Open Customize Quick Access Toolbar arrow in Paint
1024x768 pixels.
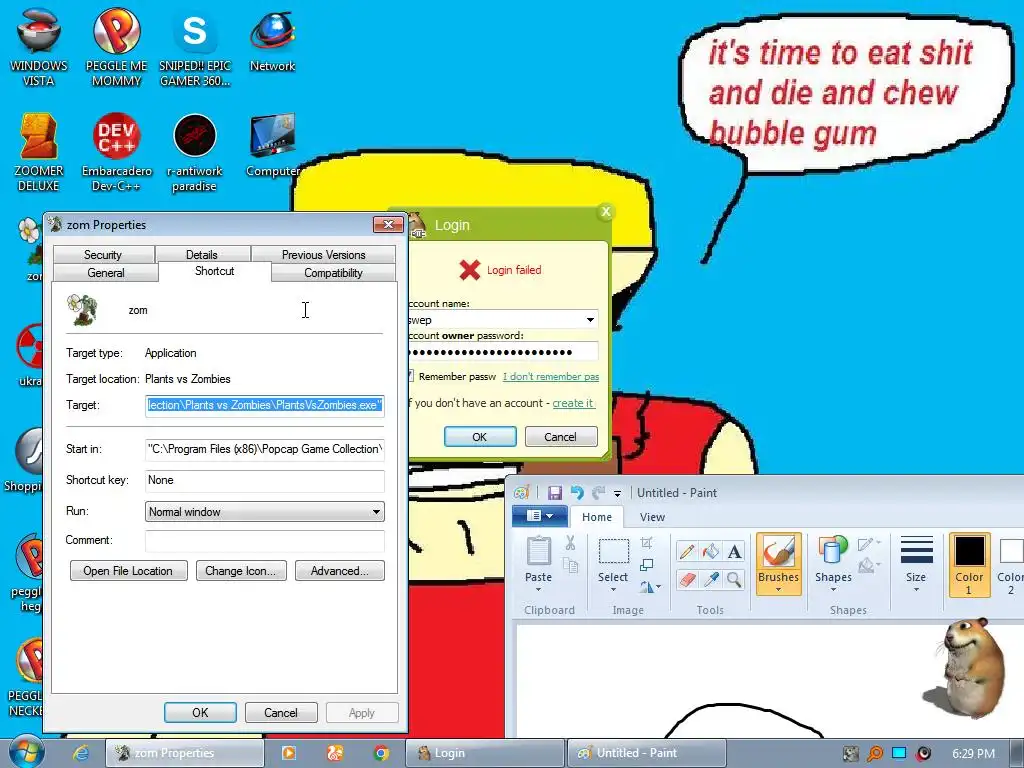(x=617, y=494)
